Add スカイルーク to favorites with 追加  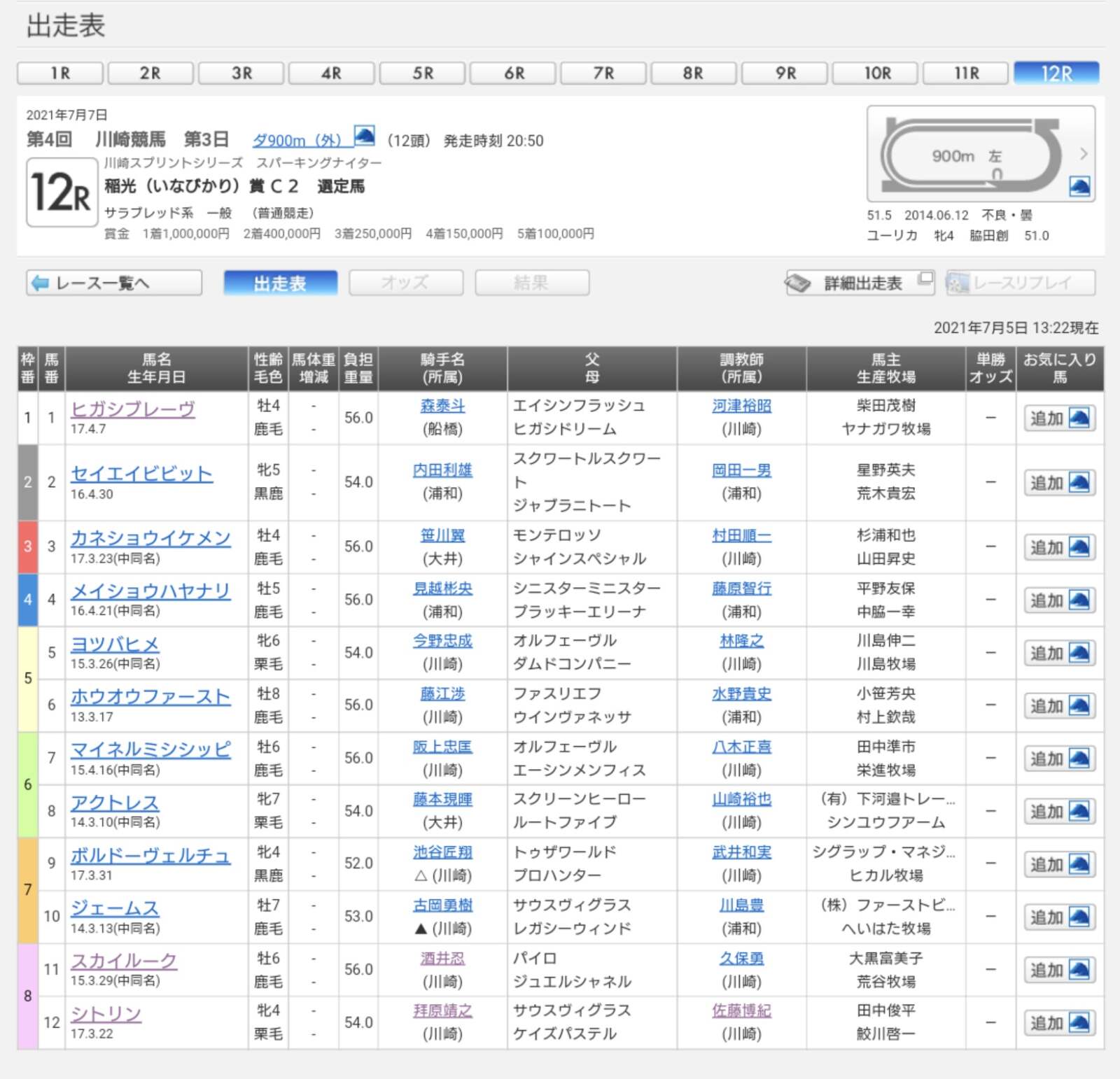(1059, 971)
